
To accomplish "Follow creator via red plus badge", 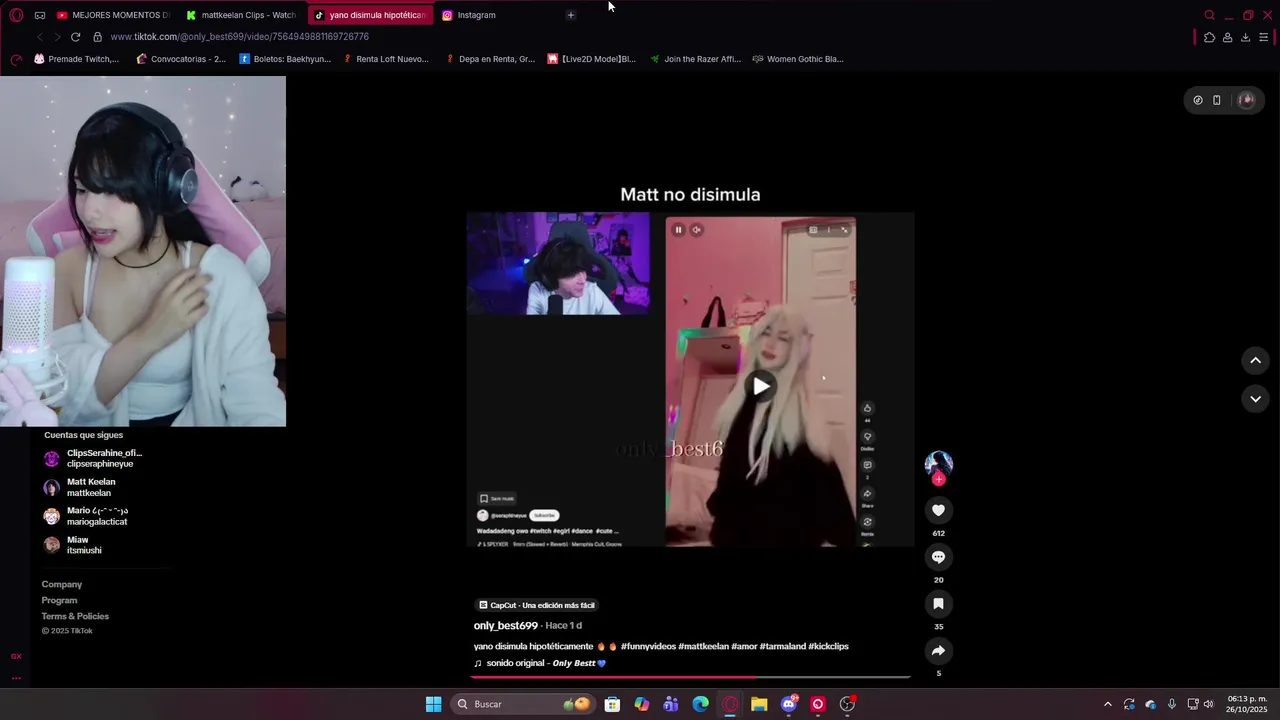I will [x=938, y=480].
